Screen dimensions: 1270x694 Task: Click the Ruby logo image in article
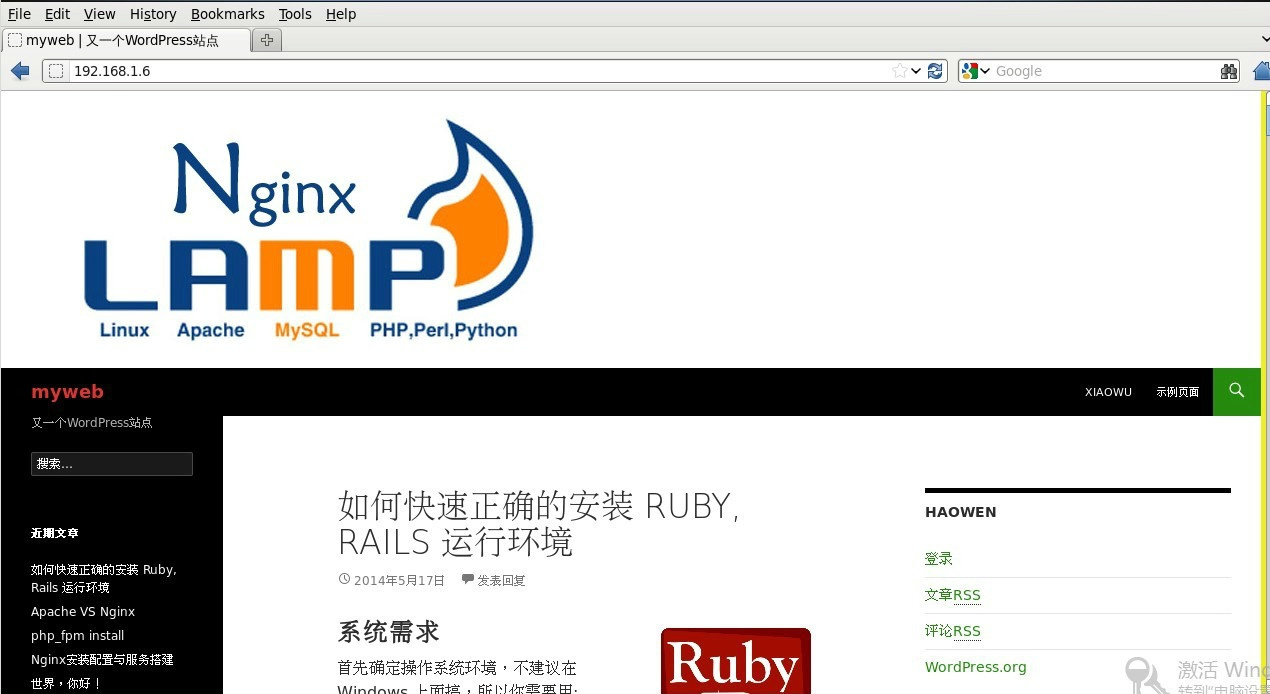tap(736, 661)
